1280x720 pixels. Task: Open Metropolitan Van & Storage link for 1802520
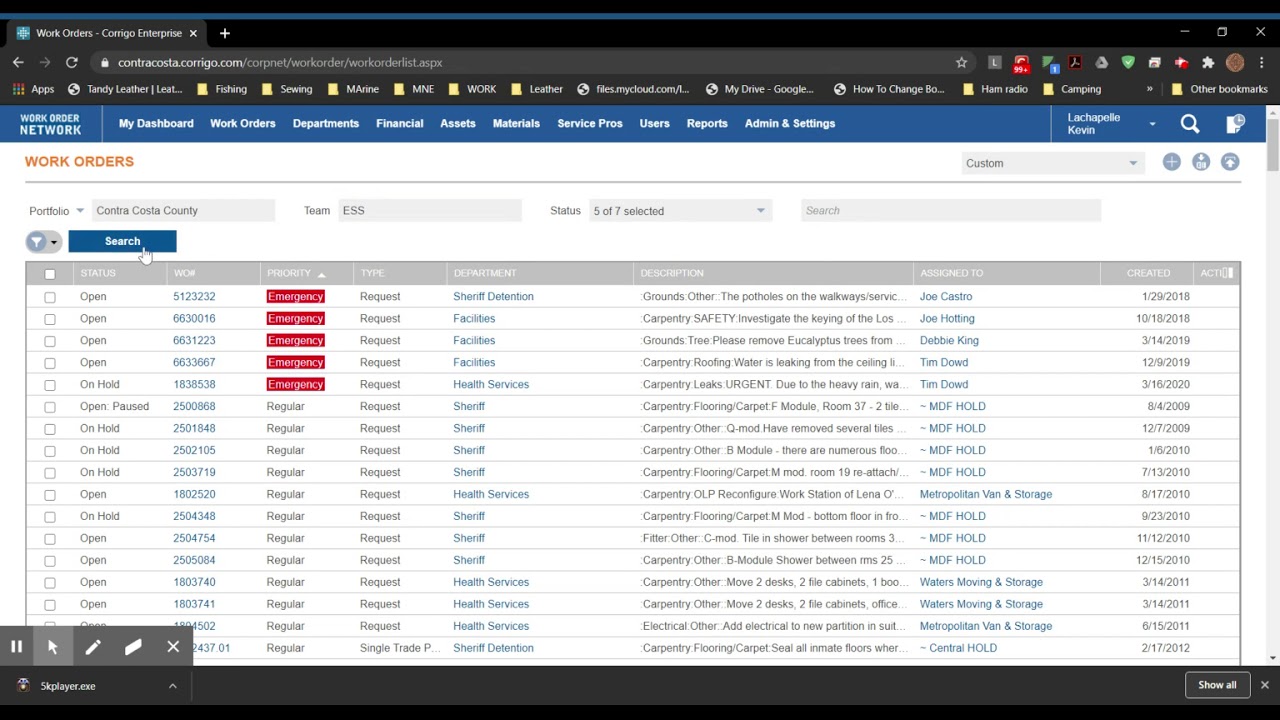click(x=985, y=495)
